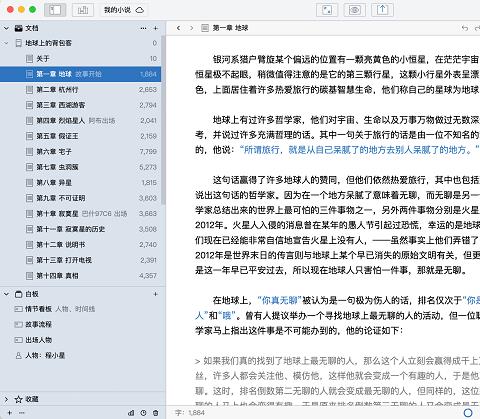Open the 故事流程 whiteboard

point(80,324)
